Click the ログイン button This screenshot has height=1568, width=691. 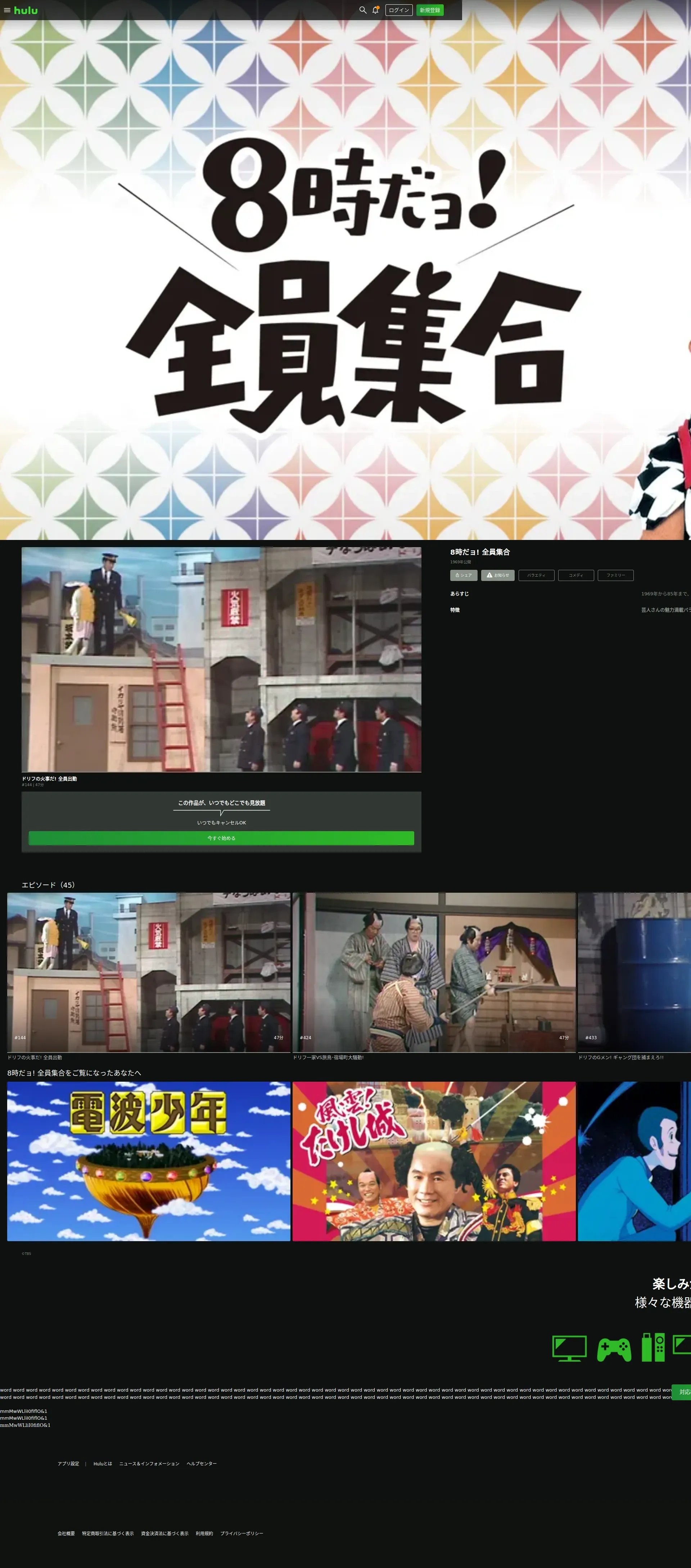coord(399,10)
